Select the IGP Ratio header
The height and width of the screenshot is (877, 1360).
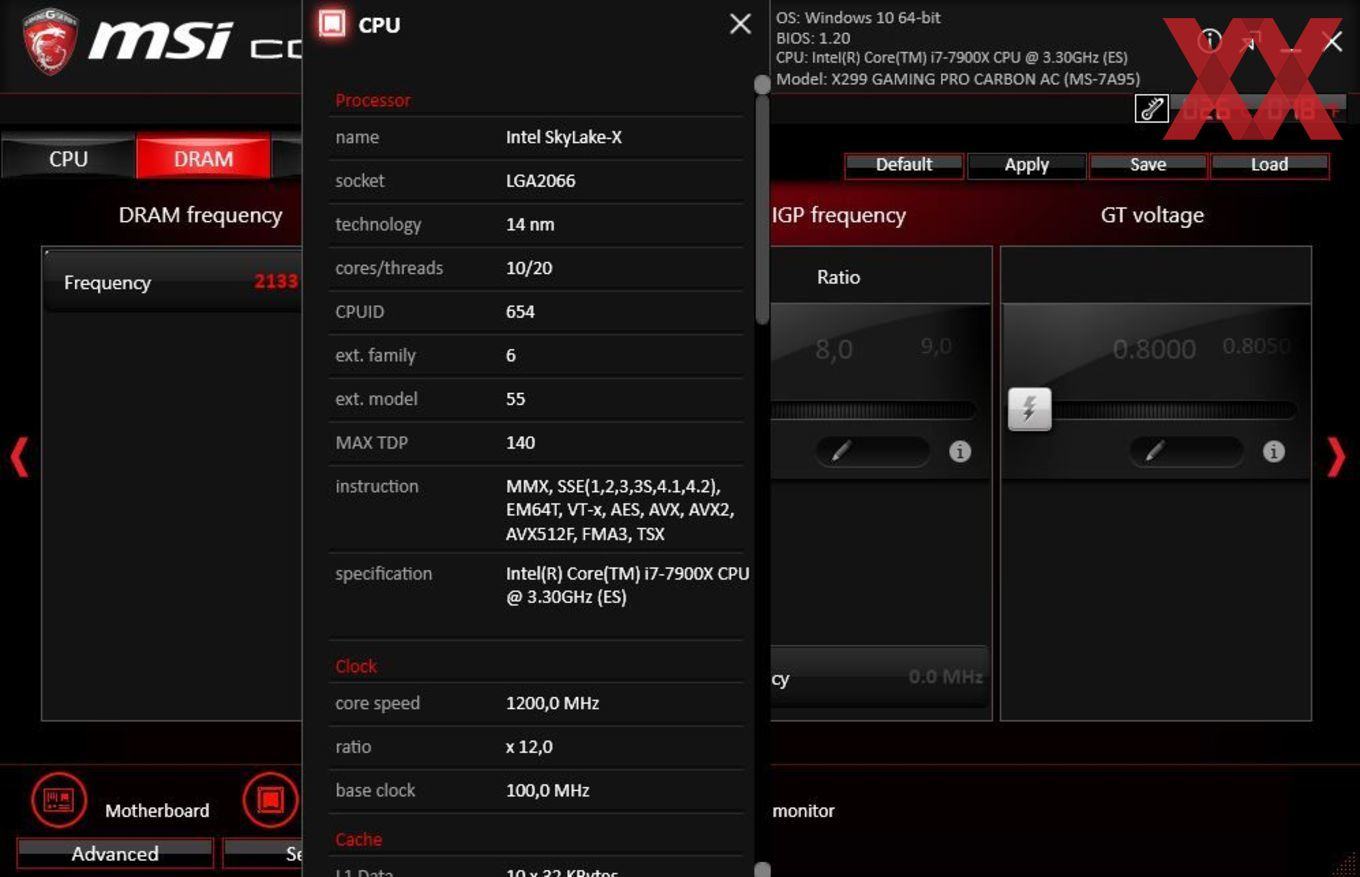[x=838, y=277]
